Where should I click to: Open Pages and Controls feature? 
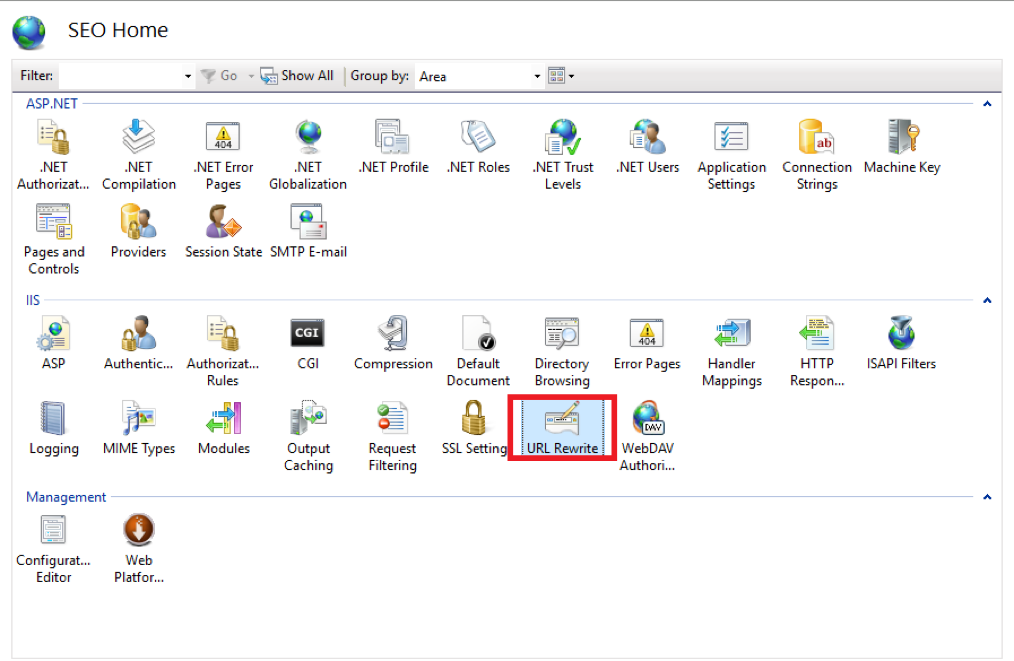coord(54,240)
